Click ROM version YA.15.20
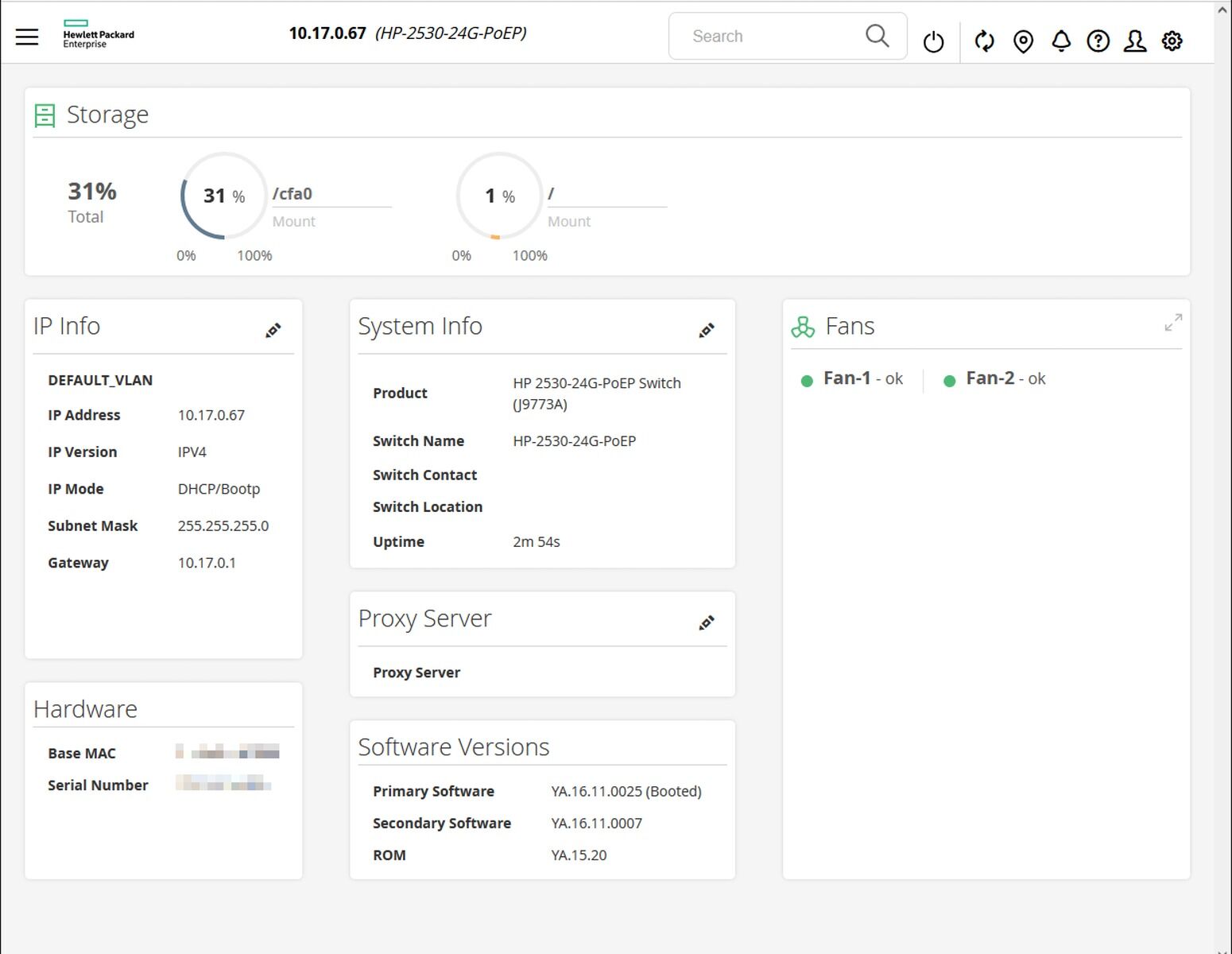The image size is (1232, 954). pos(579,855)
